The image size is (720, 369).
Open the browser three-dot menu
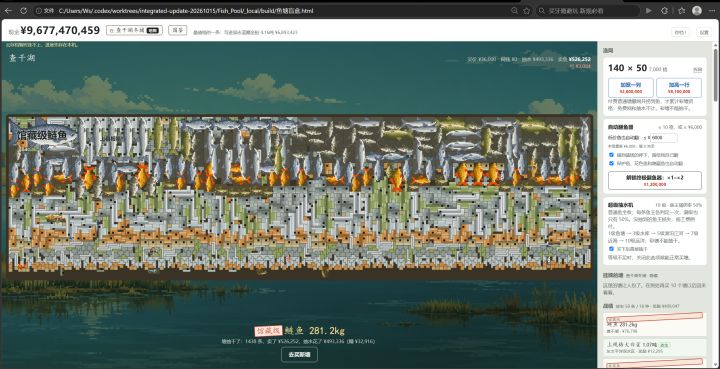point(712,11)
